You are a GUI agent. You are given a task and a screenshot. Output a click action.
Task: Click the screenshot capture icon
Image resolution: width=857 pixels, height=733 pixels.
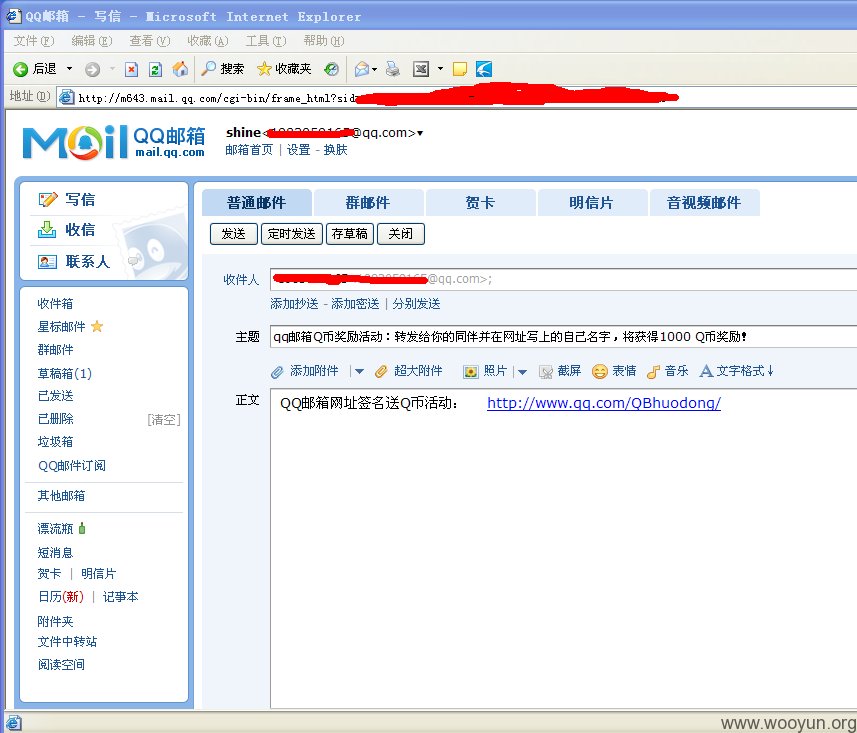(545, 372)
